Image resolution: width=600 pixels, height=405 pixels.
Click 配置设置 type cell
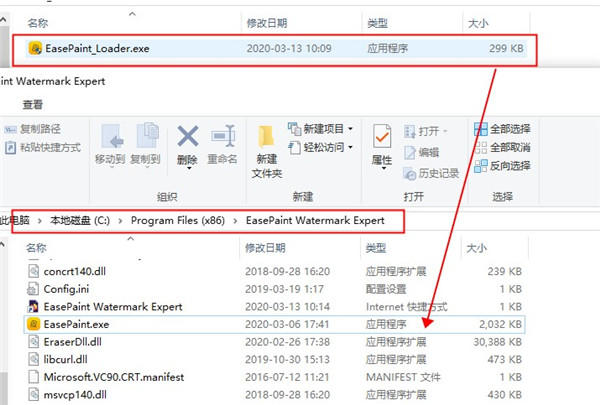point(386,289)
